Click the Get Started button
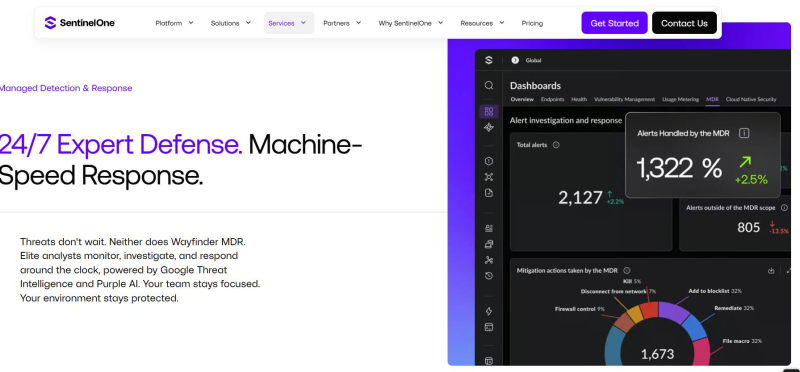The height and width of the screenshot is (372, 800). click(x=614, y=23)
